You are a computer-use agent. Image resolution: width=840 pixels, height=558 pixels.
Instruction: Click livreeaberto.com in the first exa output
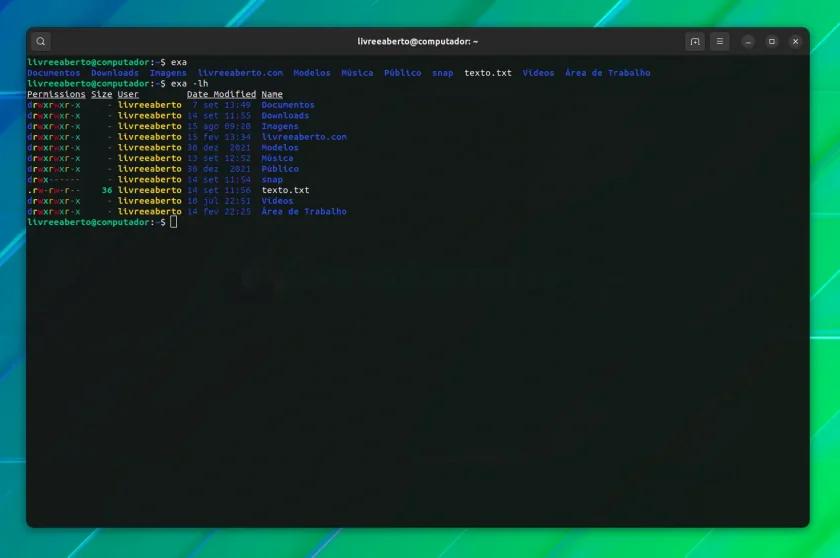240,73
